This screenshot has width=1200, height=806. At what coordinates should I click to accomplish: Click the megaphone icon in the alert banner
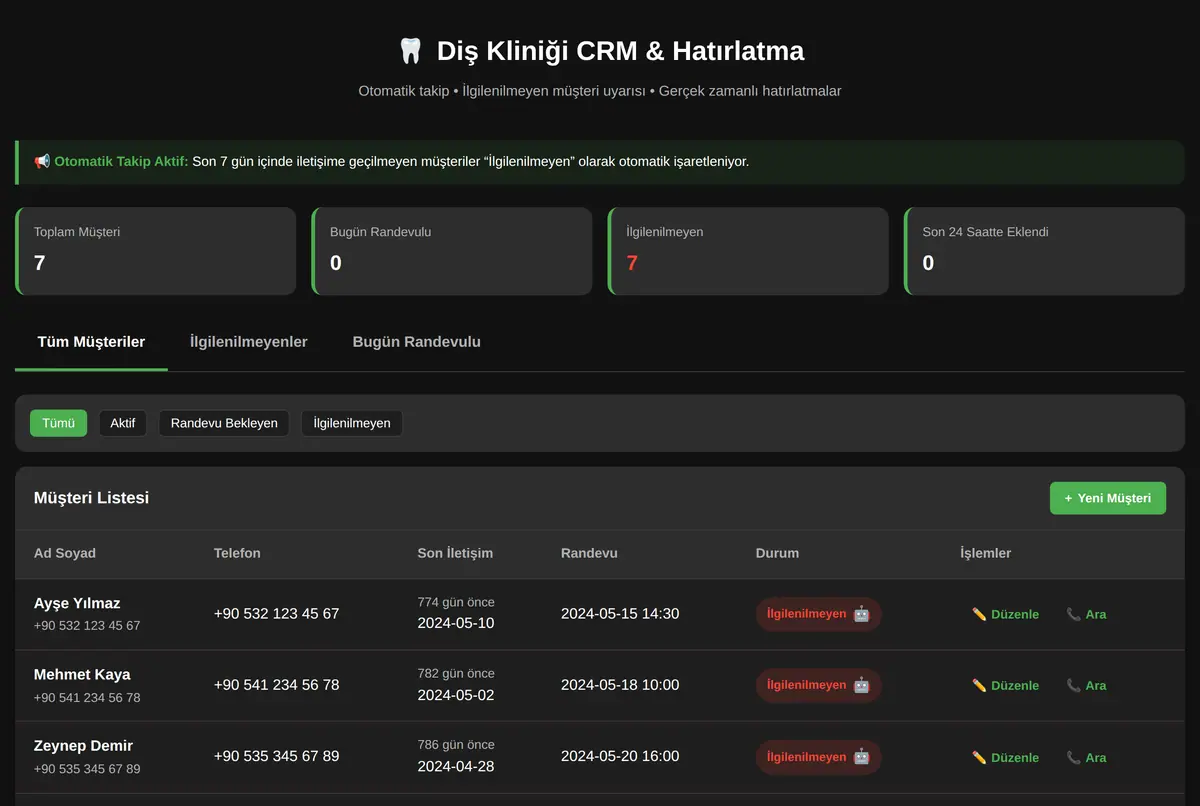(42, 161)
